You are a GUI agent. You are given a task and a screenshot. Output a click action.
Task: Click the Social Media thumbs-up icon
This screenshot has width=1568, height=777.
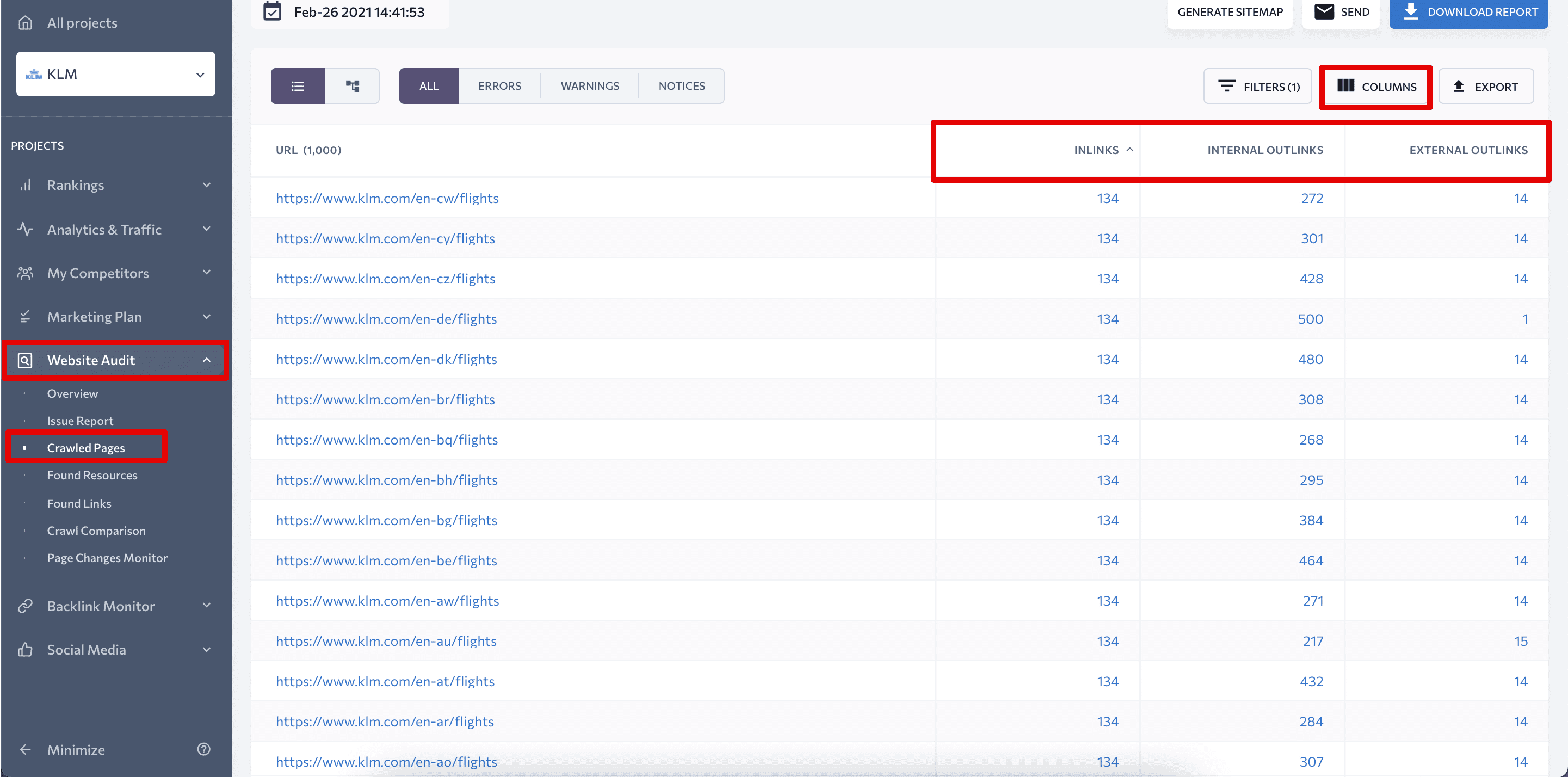point(25,650)
